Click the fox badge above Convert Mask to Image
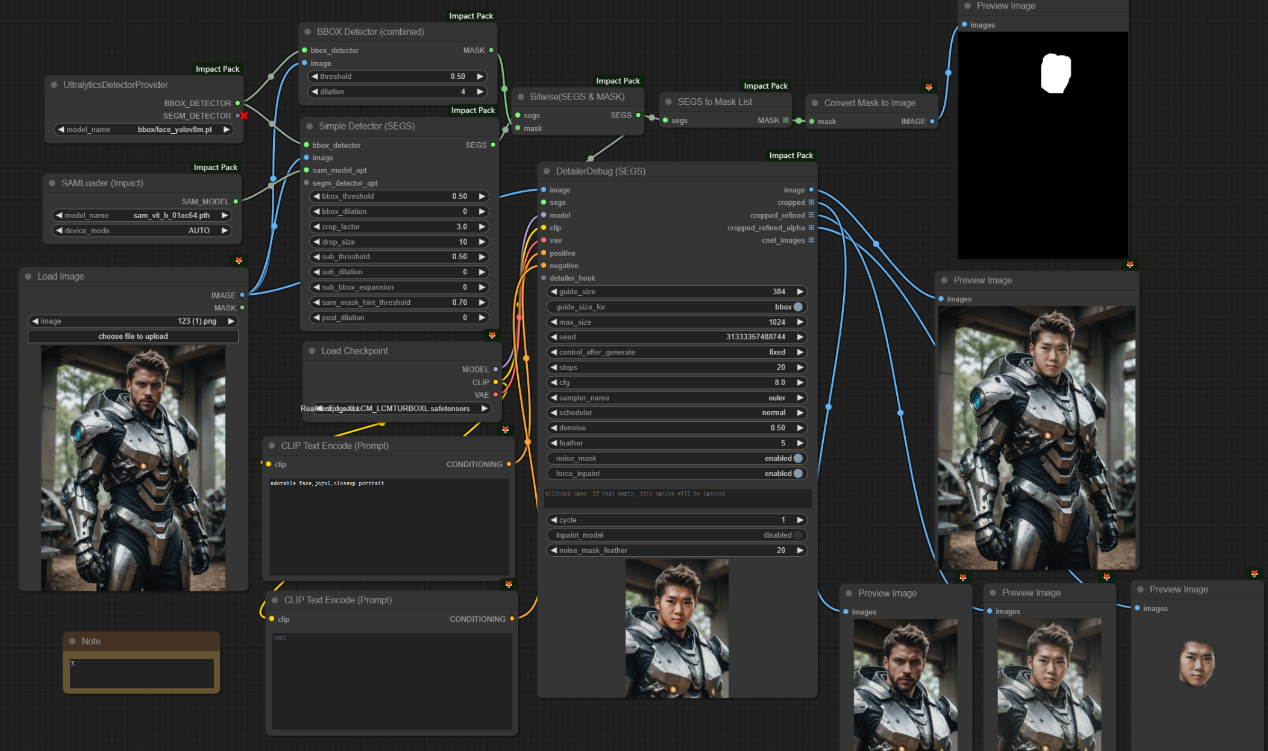Image resolution: width=1268 pixels, height=751 pixels. 928,87
